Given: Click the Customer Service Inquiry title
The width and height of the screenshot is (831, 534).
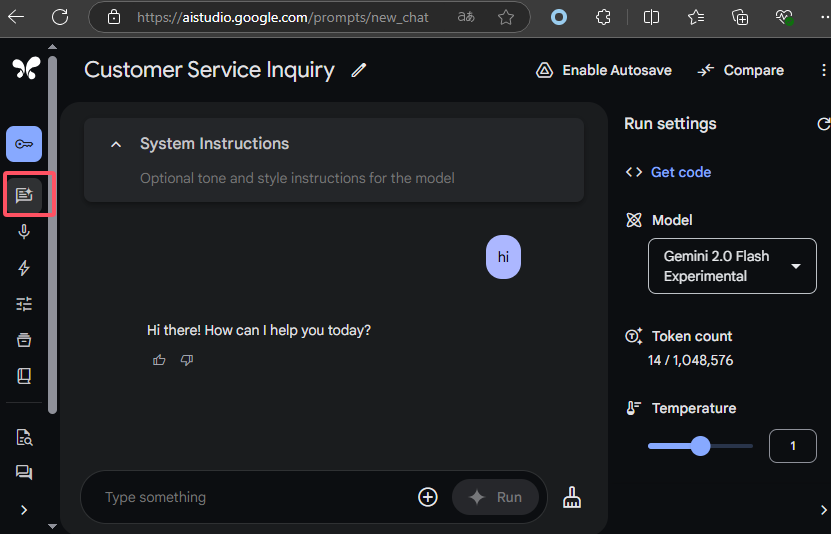Looking at the screenshot, I should 209,70.
